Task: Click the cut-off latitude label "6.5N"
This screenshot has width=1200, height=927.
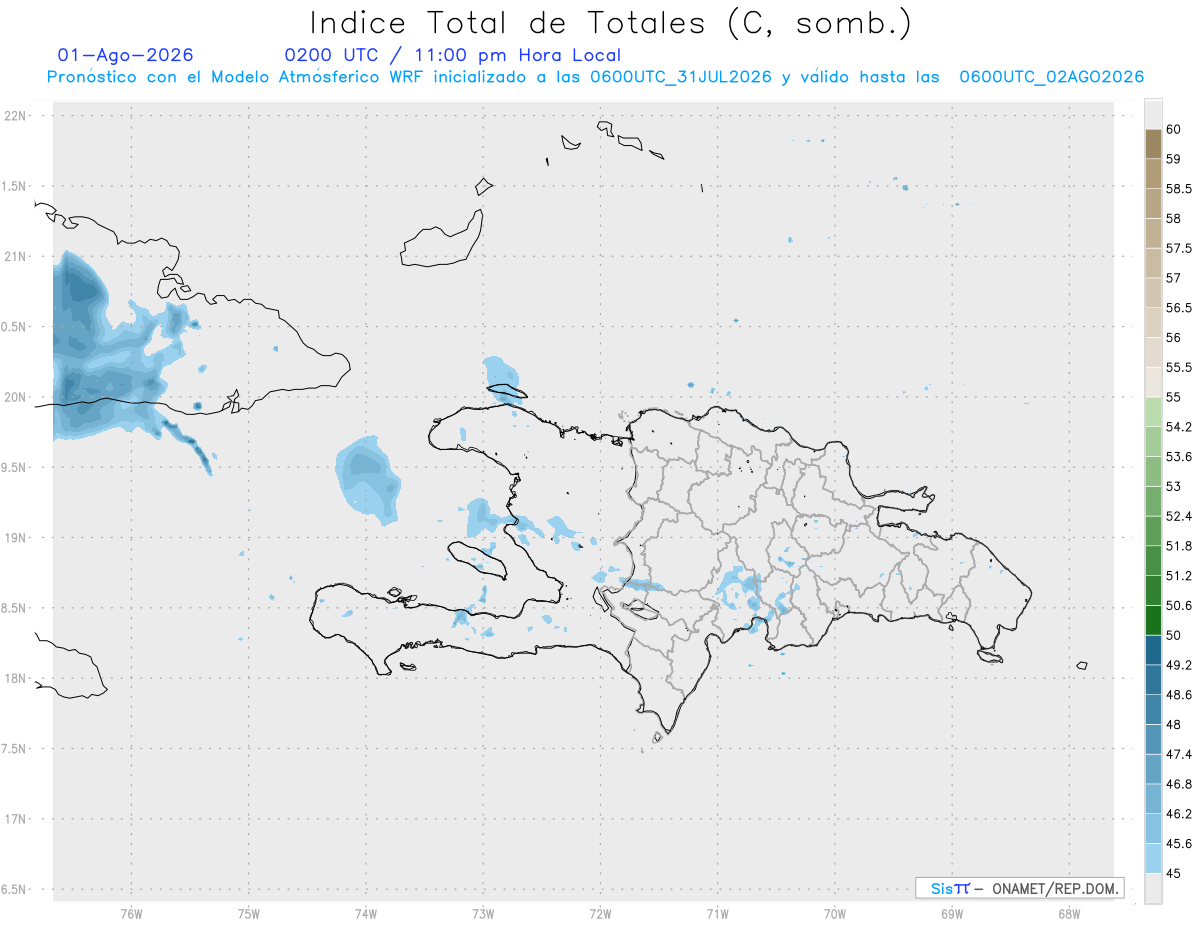Action: 15,889
